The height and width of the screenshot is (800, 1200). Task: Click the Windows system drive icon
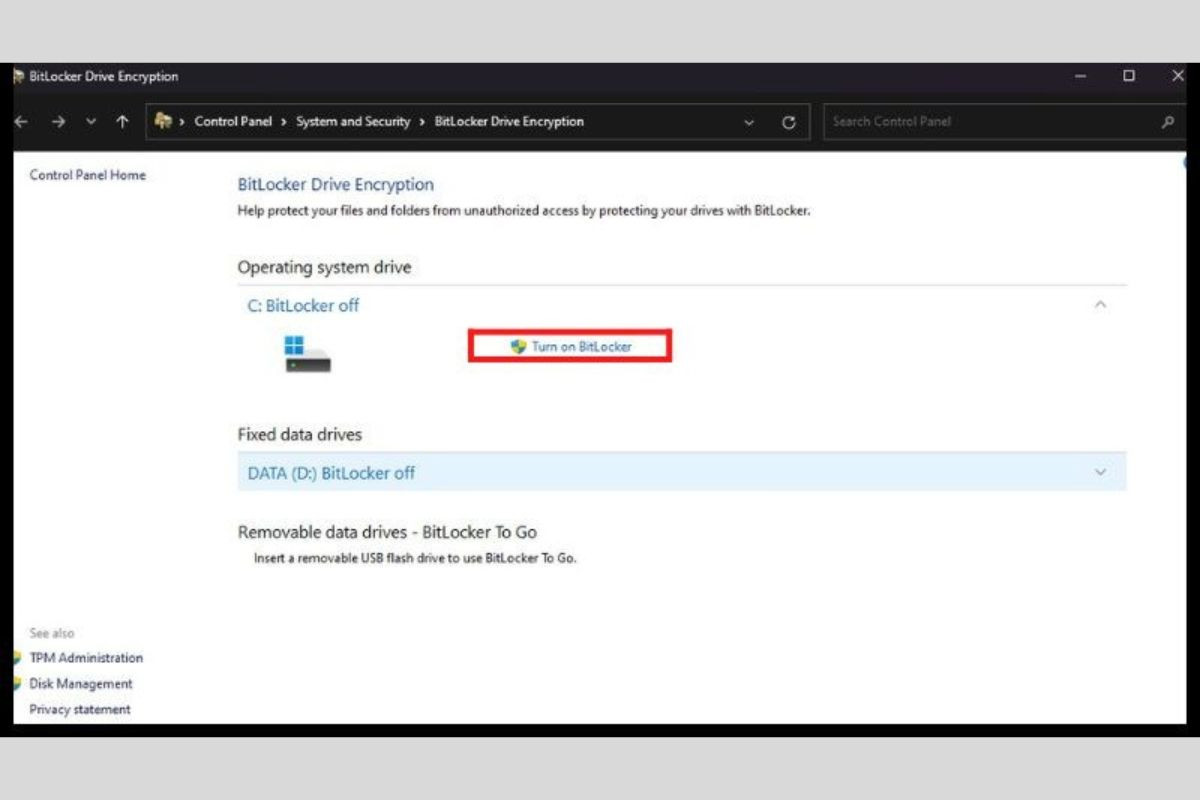click(x=307, y=354)
